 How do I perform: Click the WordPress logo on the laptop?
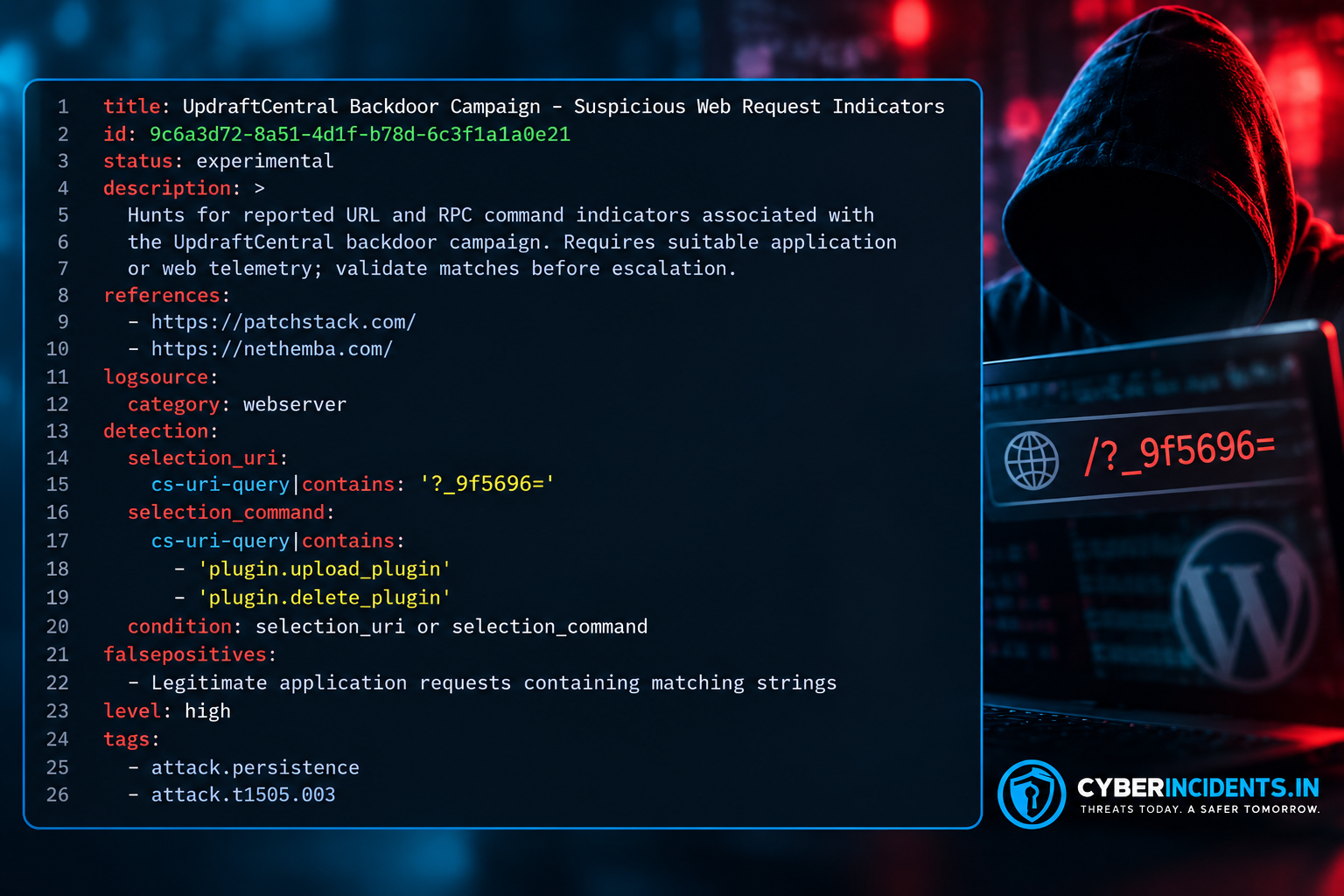(1246, 605)
